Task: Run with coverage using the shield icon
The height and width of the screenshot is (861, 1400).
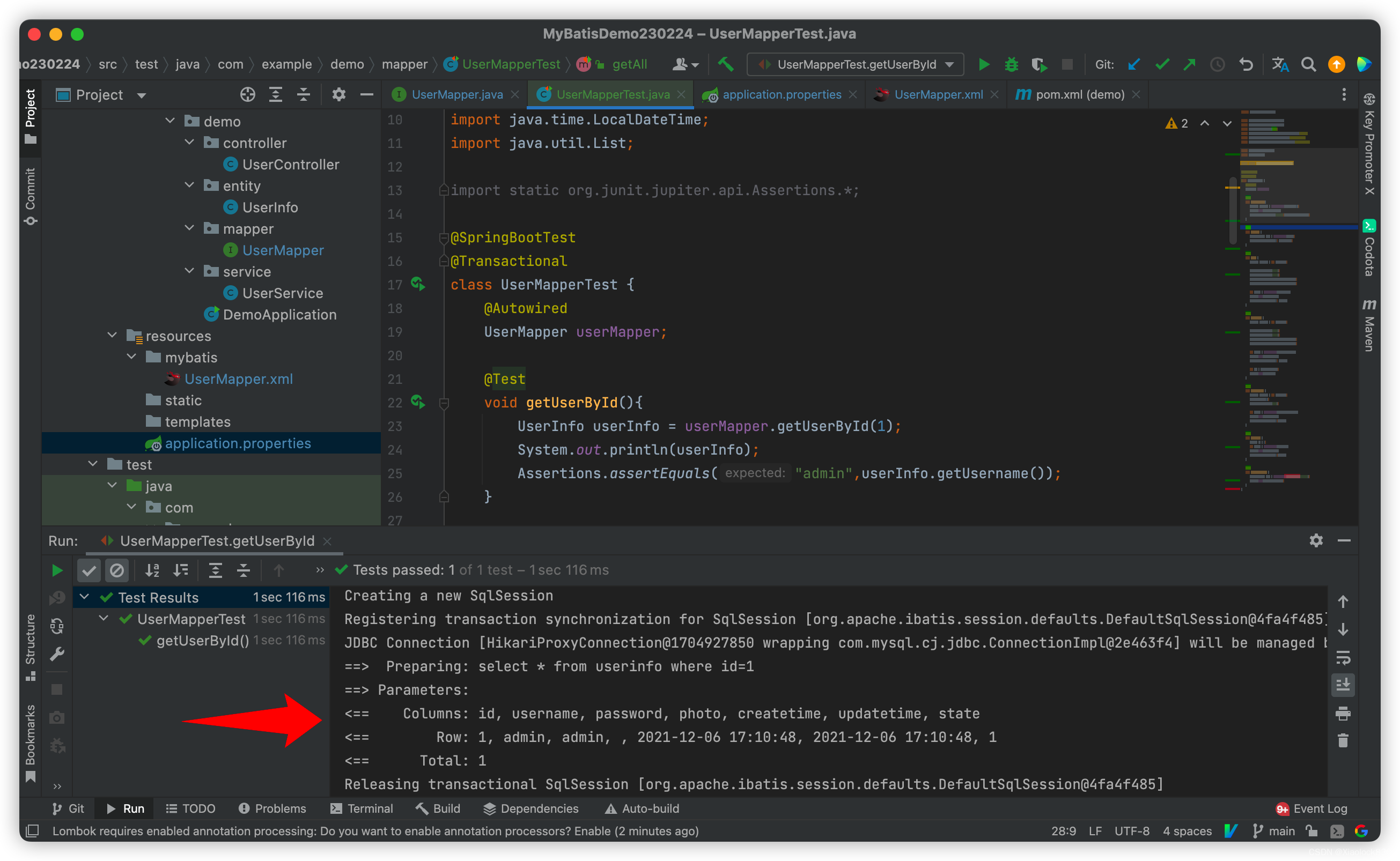Action: tap(1038, 64)
